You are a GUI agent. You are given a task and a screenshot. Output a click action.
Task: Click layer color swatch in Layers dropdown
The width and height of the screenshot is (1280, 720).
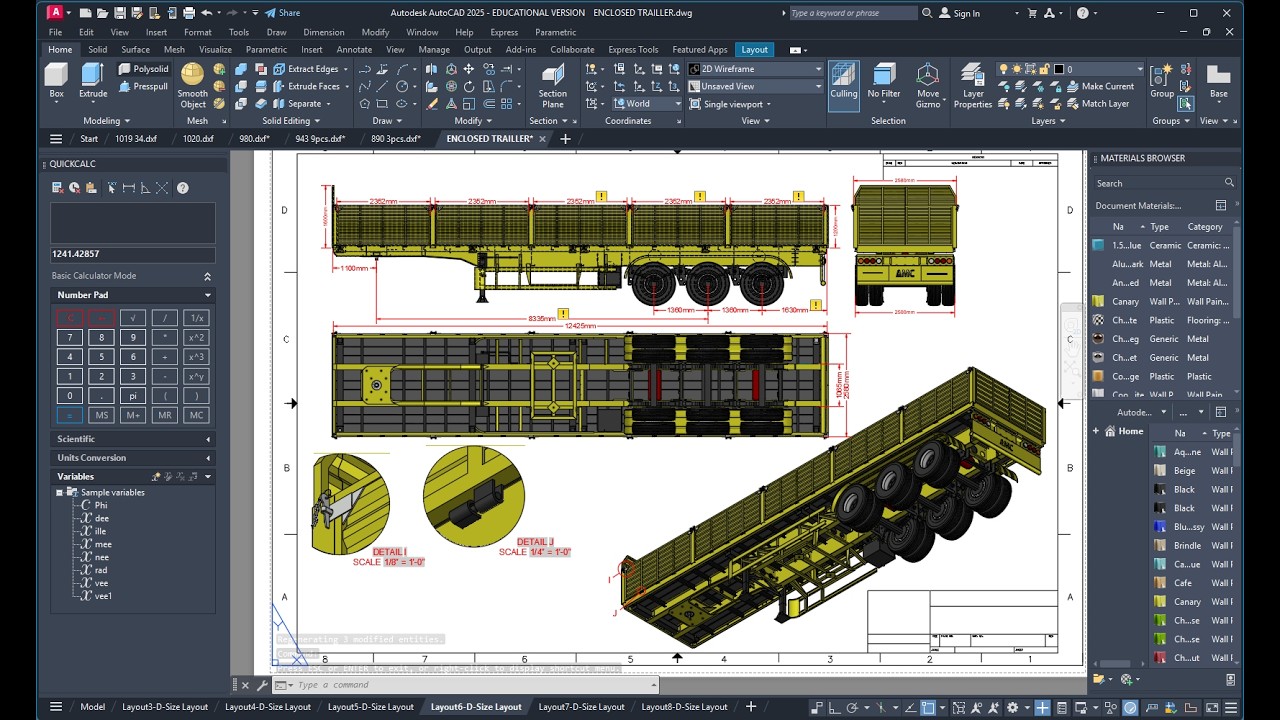[x=1059, y=69]
